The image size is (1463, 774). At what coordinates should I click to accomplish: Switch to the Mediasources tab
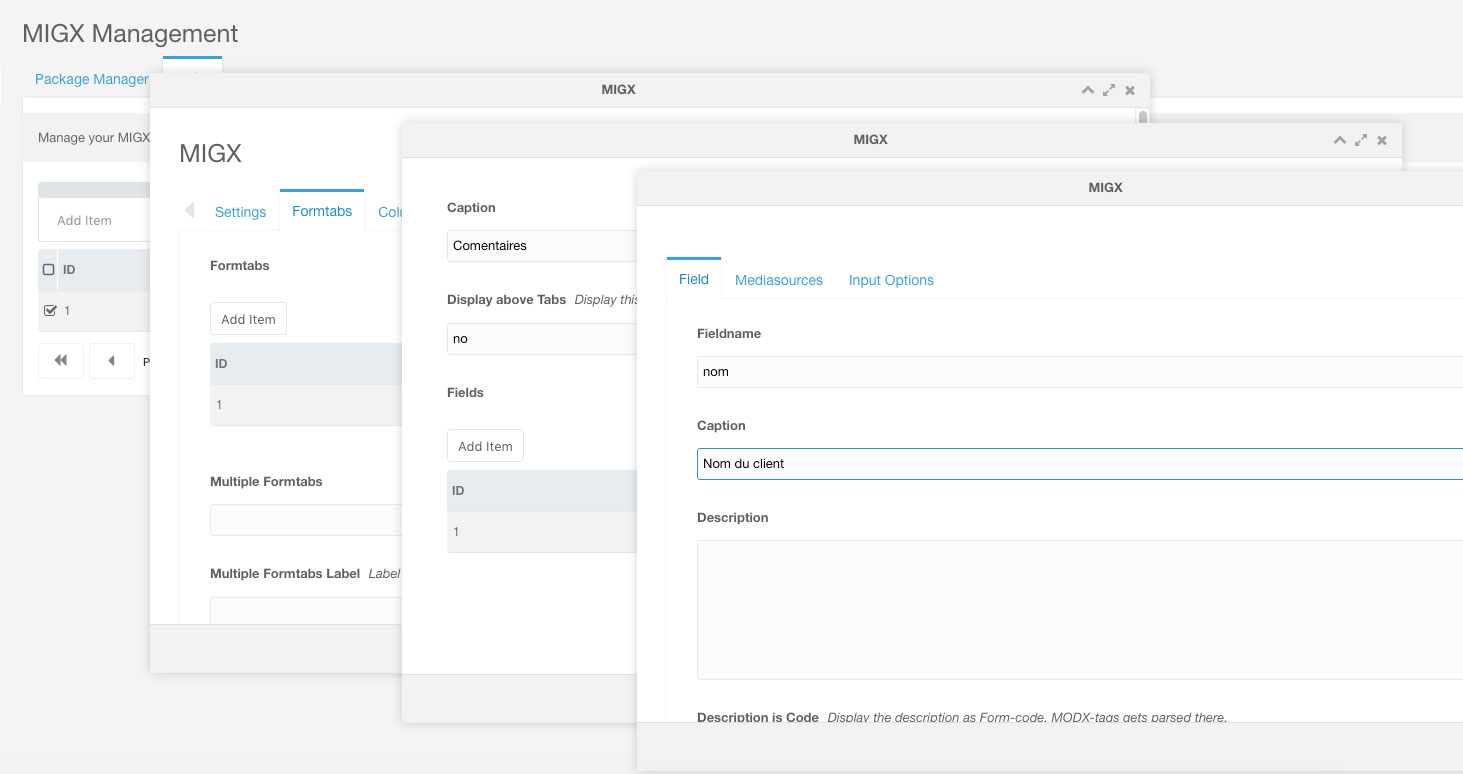(779, 280)
